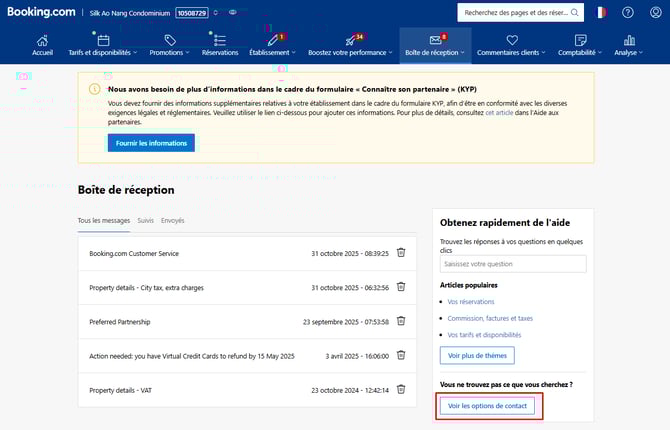Click the eye icon beside property ID
The width and height of the screenshot is (670, 430).
[x=232, y=13]
